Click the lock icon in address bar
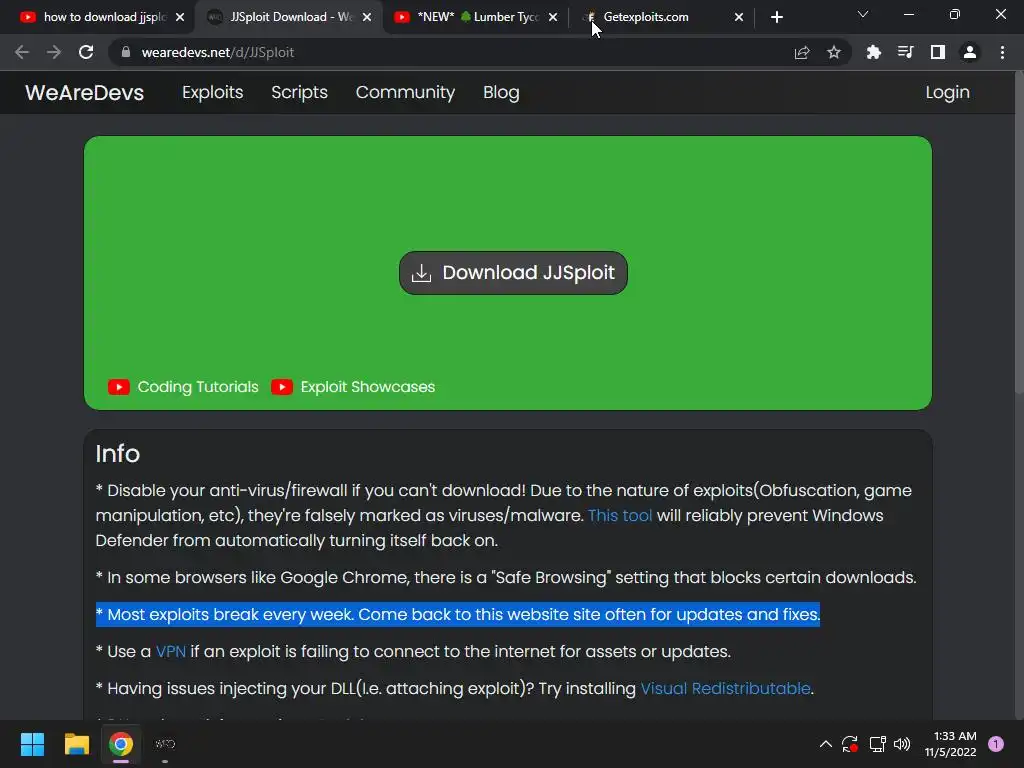The image size is (1024, 768). (x=126, y=52)
